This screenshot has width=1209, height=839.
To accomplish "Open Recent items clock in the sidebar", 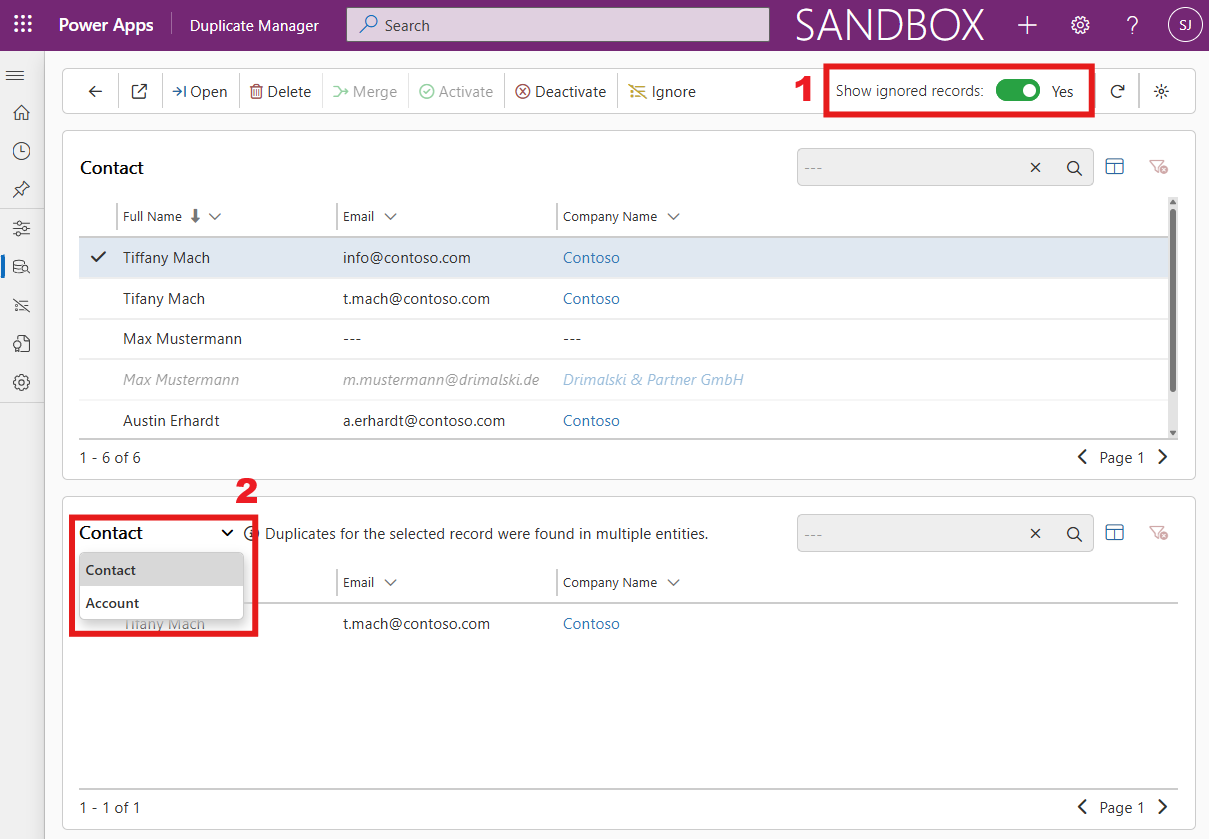I will pyautogui.click(x=21, y=151).
